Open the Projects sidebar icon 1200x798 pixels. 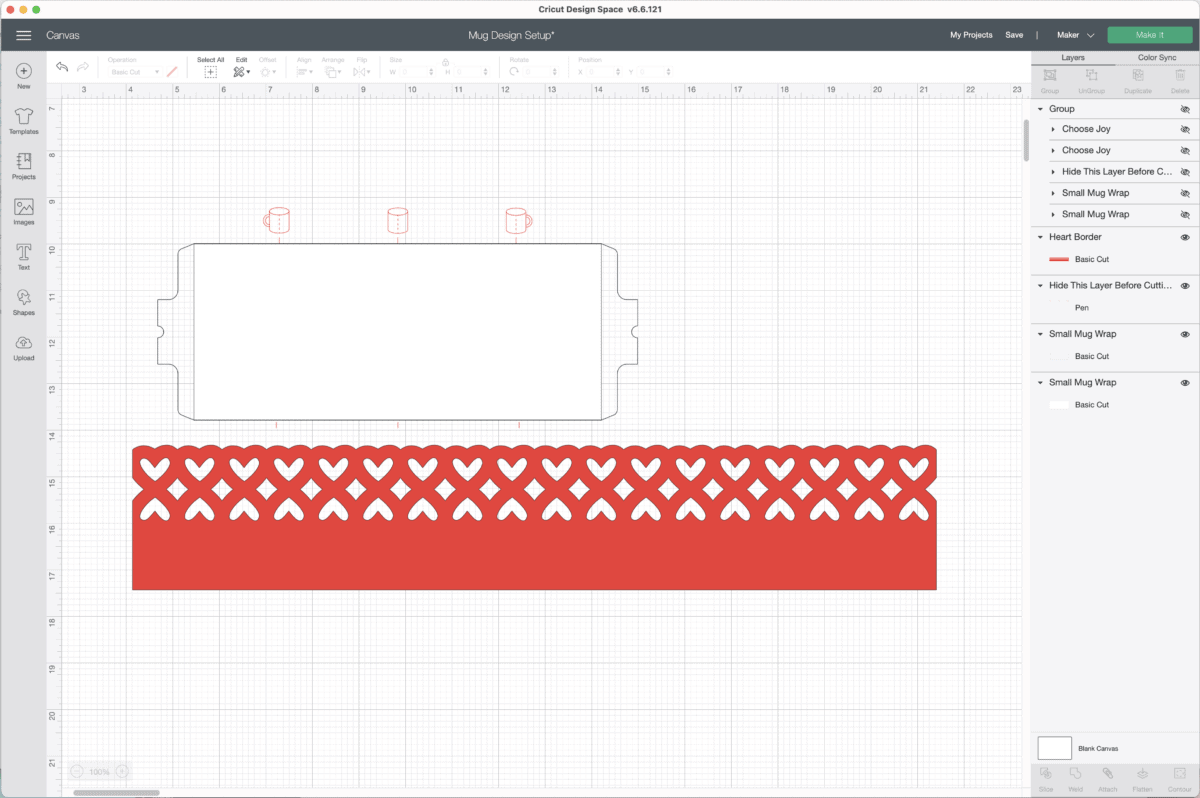(24, 166)
